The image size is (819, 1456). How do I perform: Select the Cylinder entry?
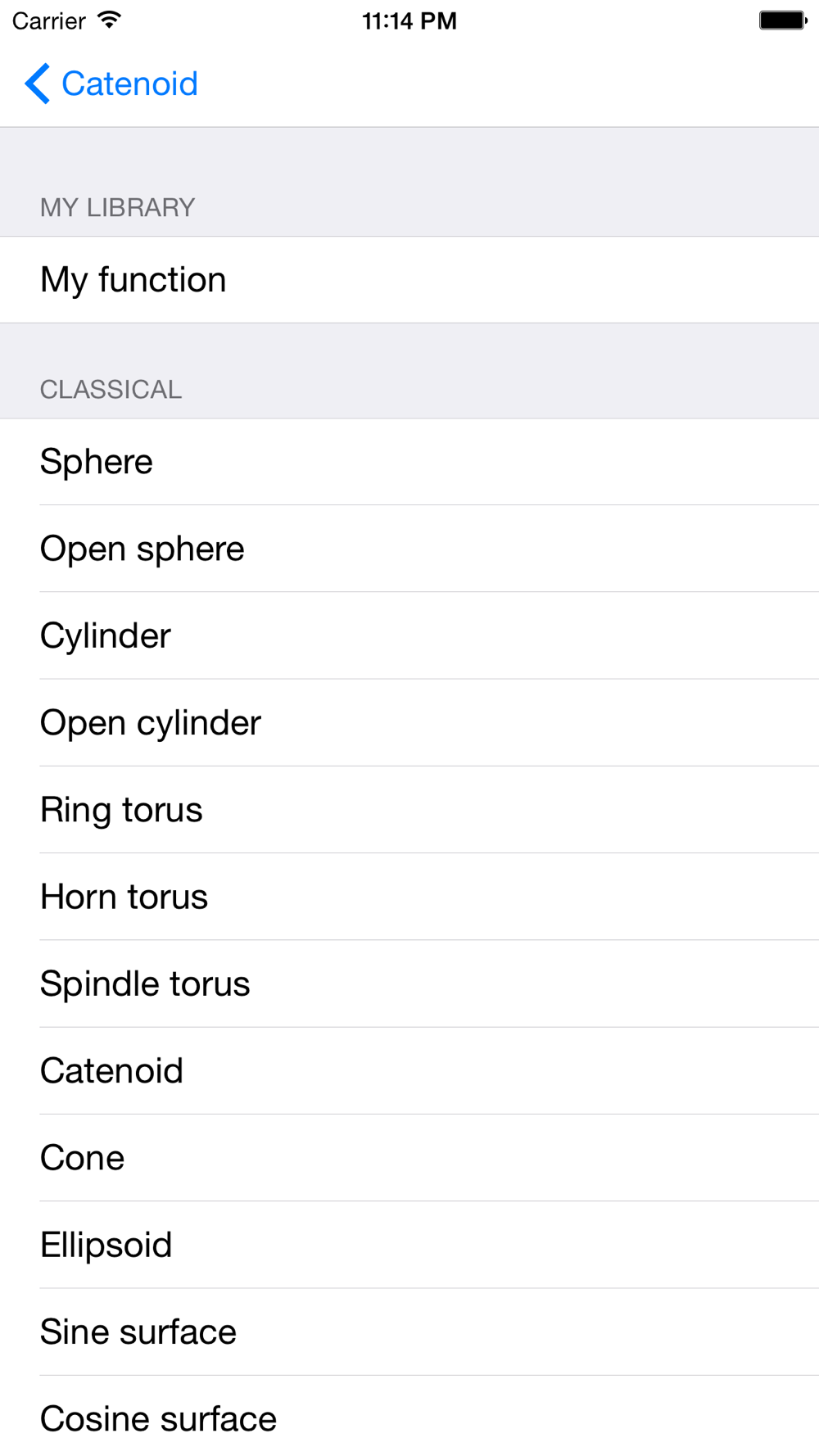click(x=409, y=635)
